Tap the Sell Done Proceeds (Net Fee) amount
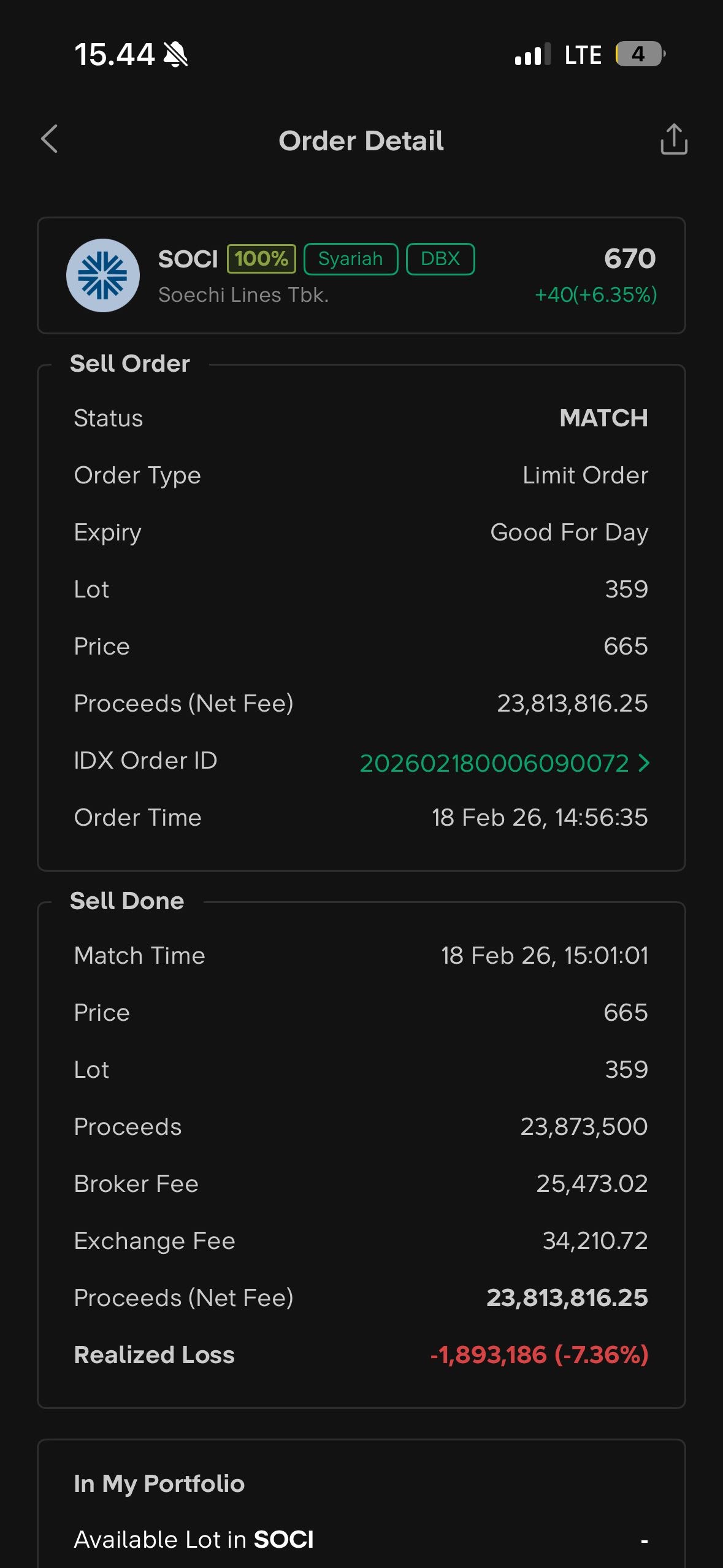The width and height of the screenshot is (723, 1568). (567, 1297)
